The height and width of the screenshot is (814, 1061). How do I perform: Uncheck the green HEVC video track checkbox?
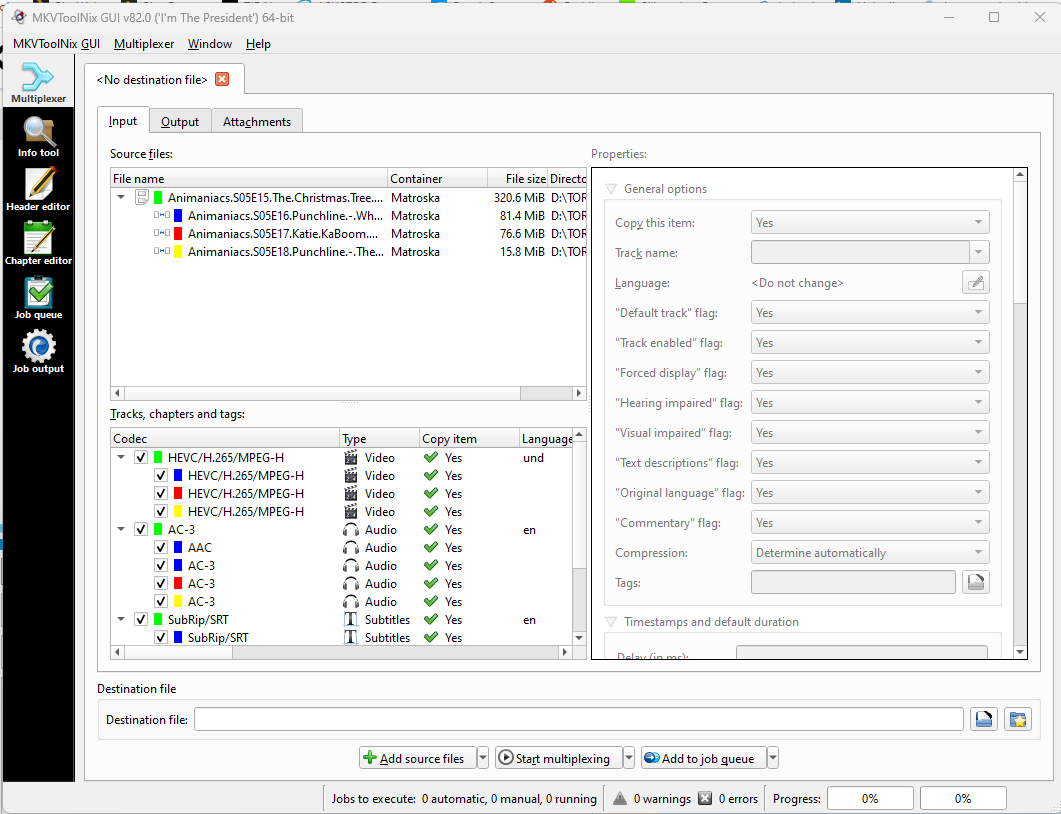pos(141,458)
